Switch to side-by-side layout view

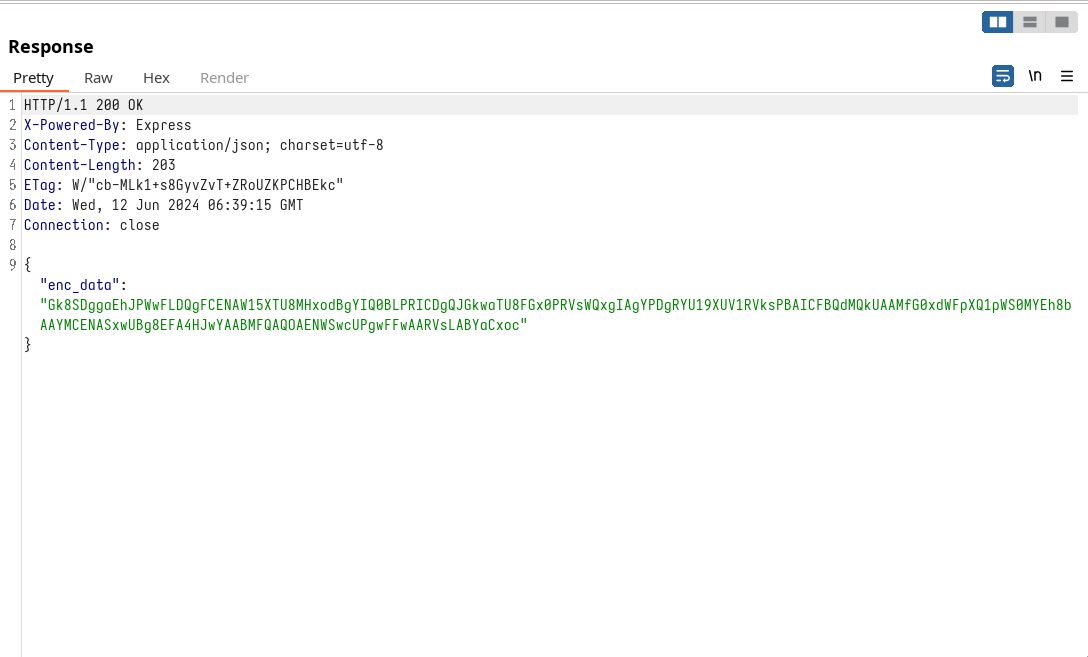(x=997, y=22)
